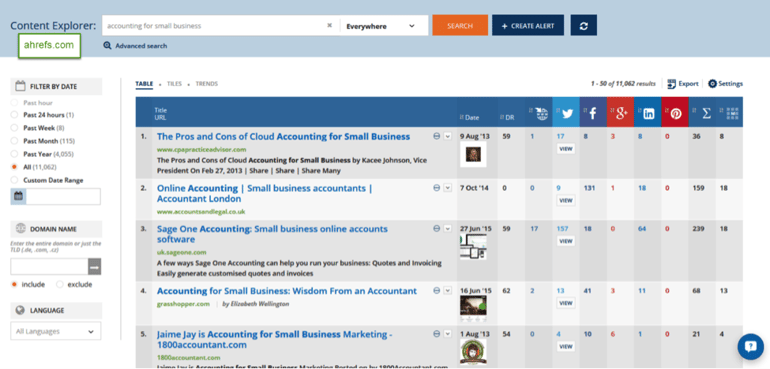Select the exclude domain radio
770x369 pixels.
click(x=60, y=284)
